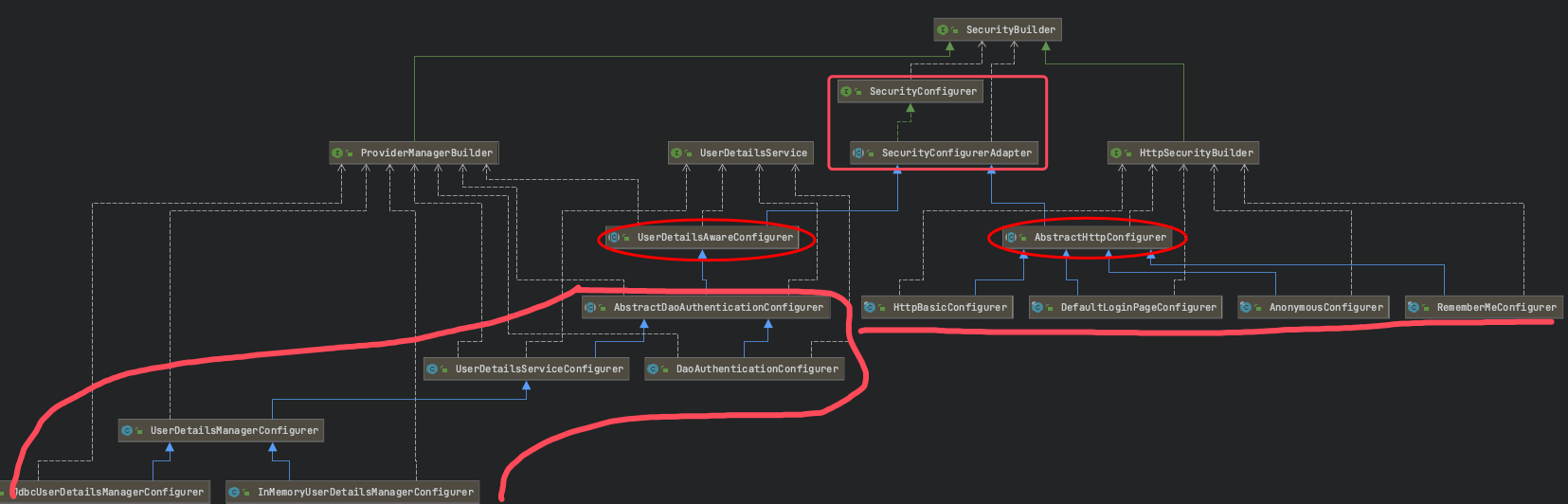Click the abstract class icon on AbstractHttpConfigurer
The width and height of the screenshot is (1568, 504).
coord(1011,238)
